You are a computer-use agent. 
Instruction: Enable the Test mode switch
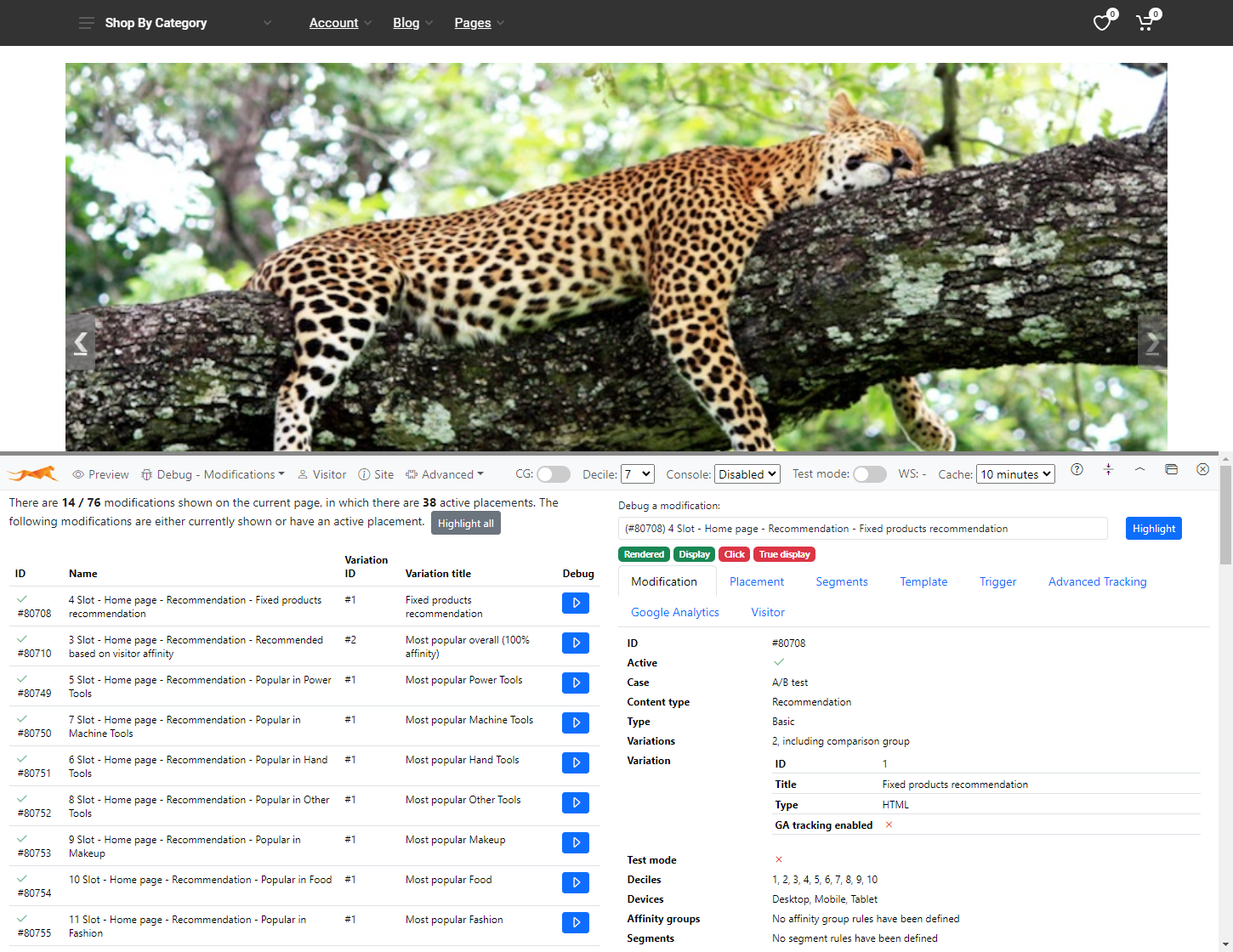coord(869,474)
